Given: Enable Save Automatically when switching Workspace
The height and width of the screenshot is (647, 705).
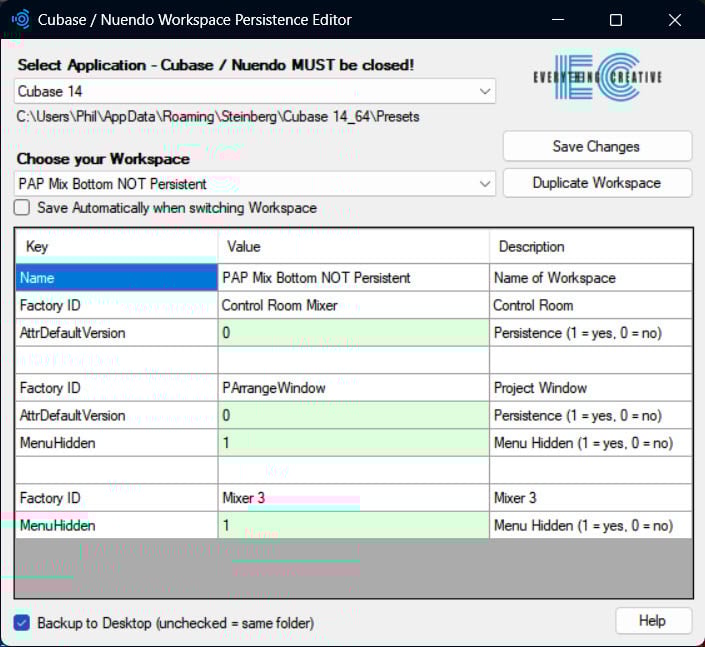Looking at the screenshot, I should tap(22, 208).
